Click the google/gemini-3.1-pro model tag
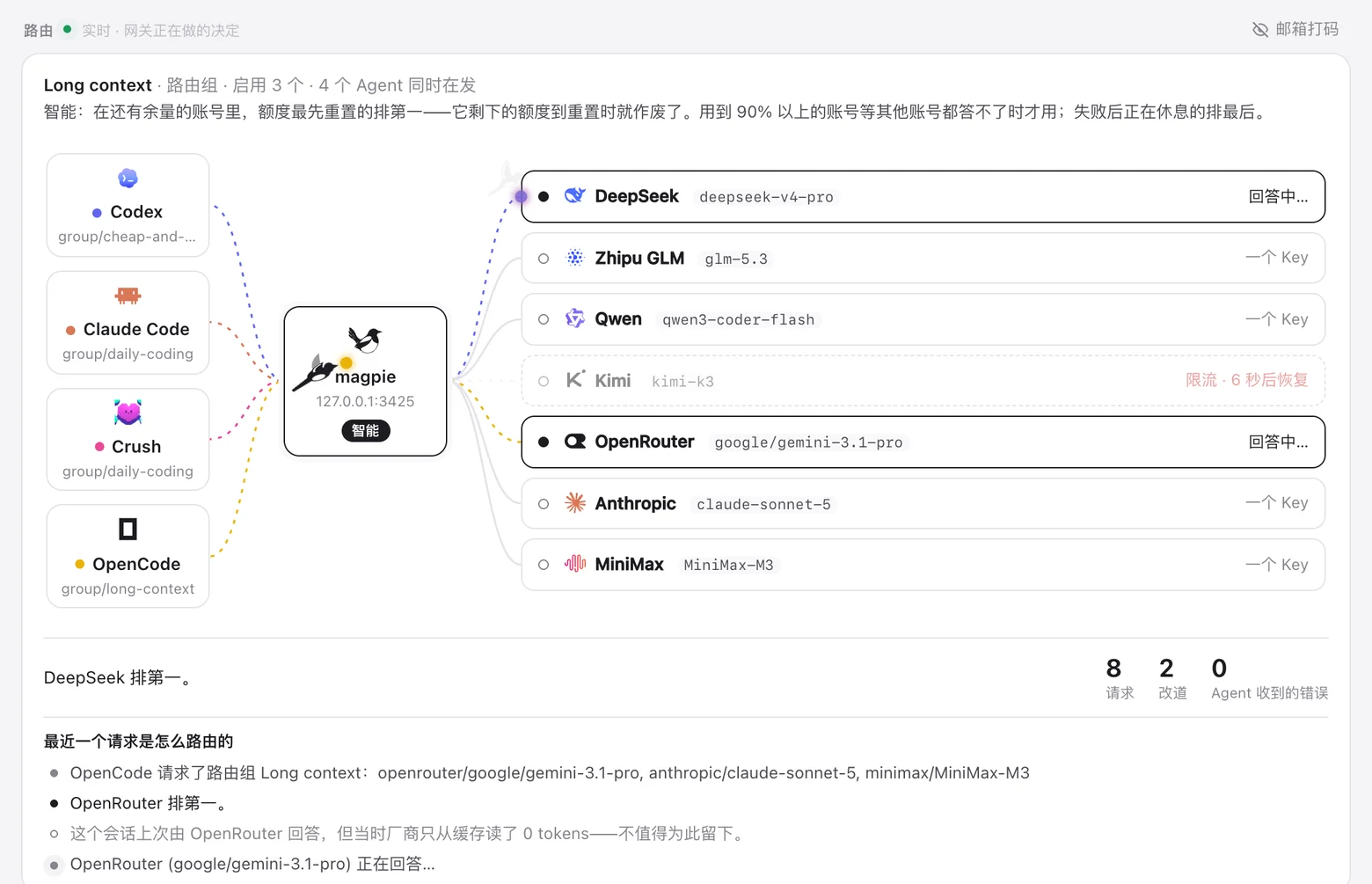 (808, 442)
